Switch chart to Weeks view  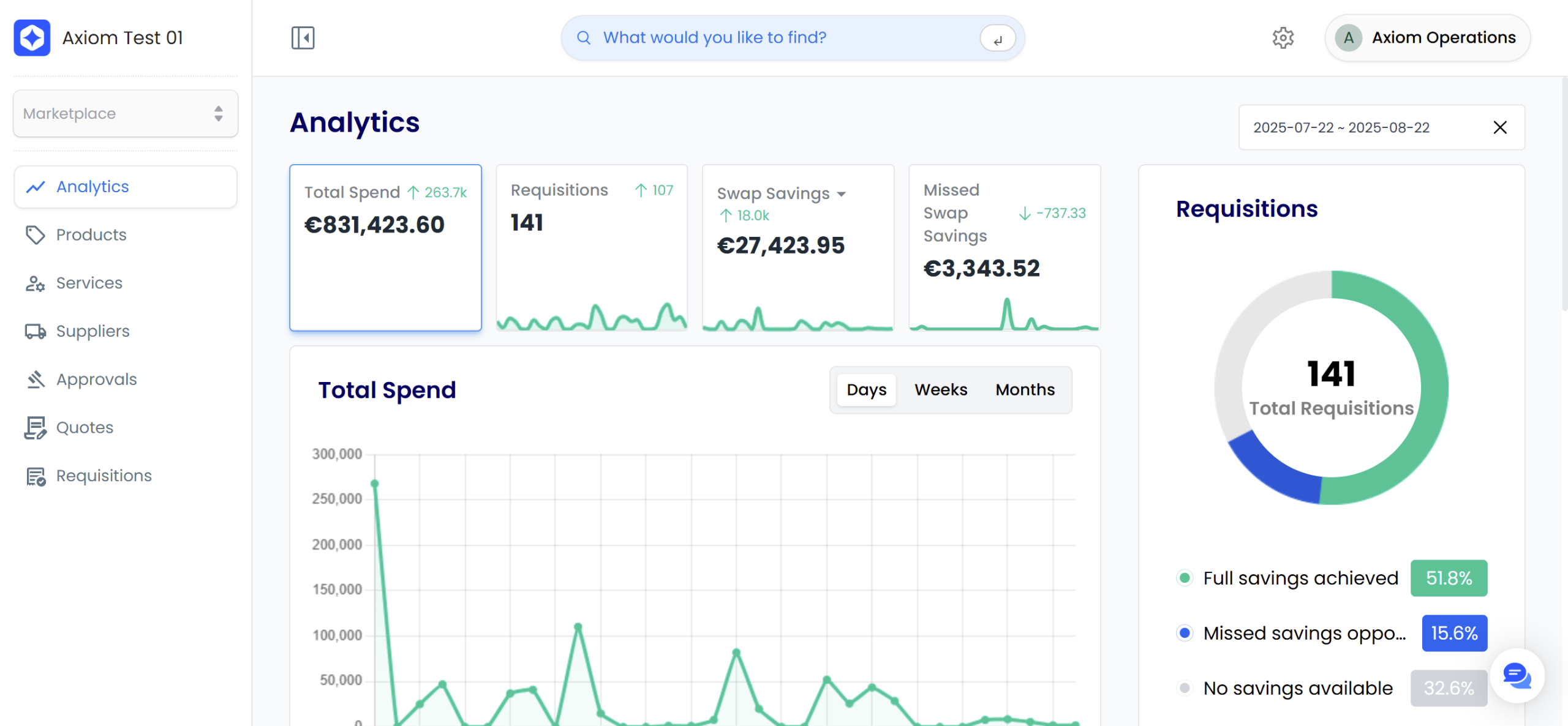tap(941, 390)
